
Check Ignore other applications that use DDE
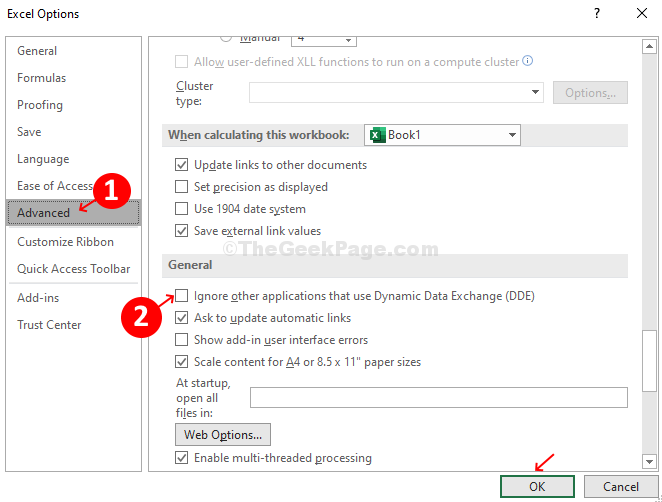tap(182, 296)
